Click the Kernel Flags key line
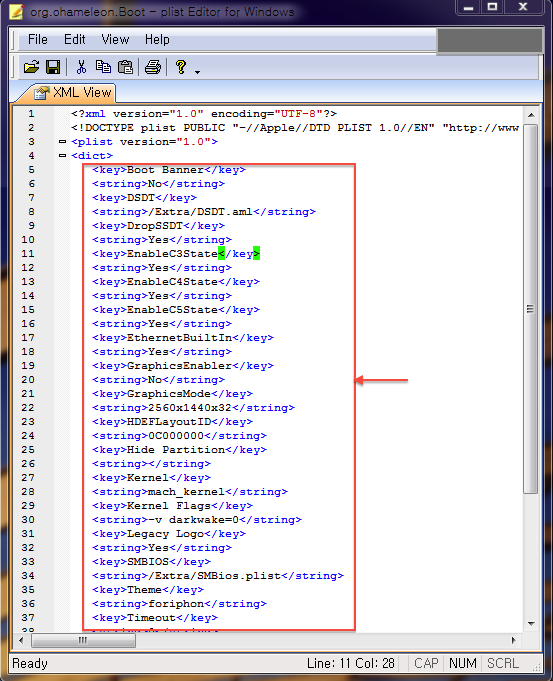The width and height of the screenshot is (553, 681). coord(172,506)
